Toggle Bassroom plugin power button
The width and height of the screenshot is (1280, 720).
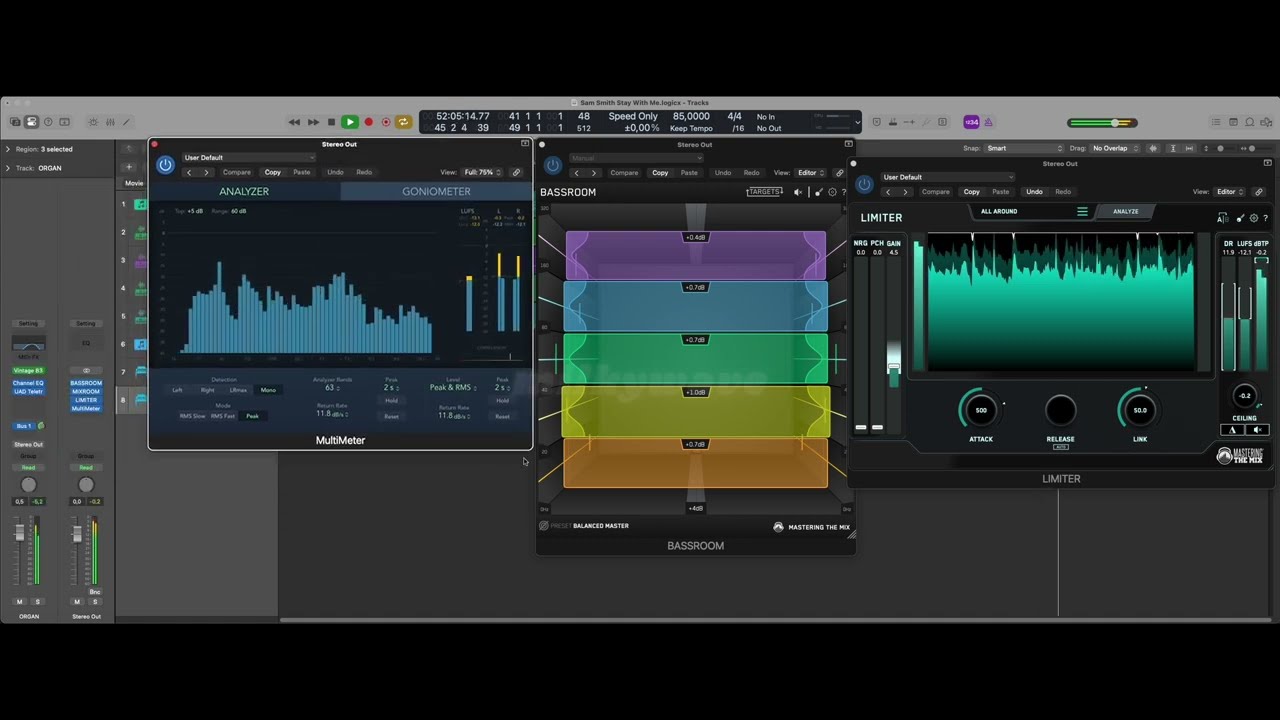(x=552, y=165)
